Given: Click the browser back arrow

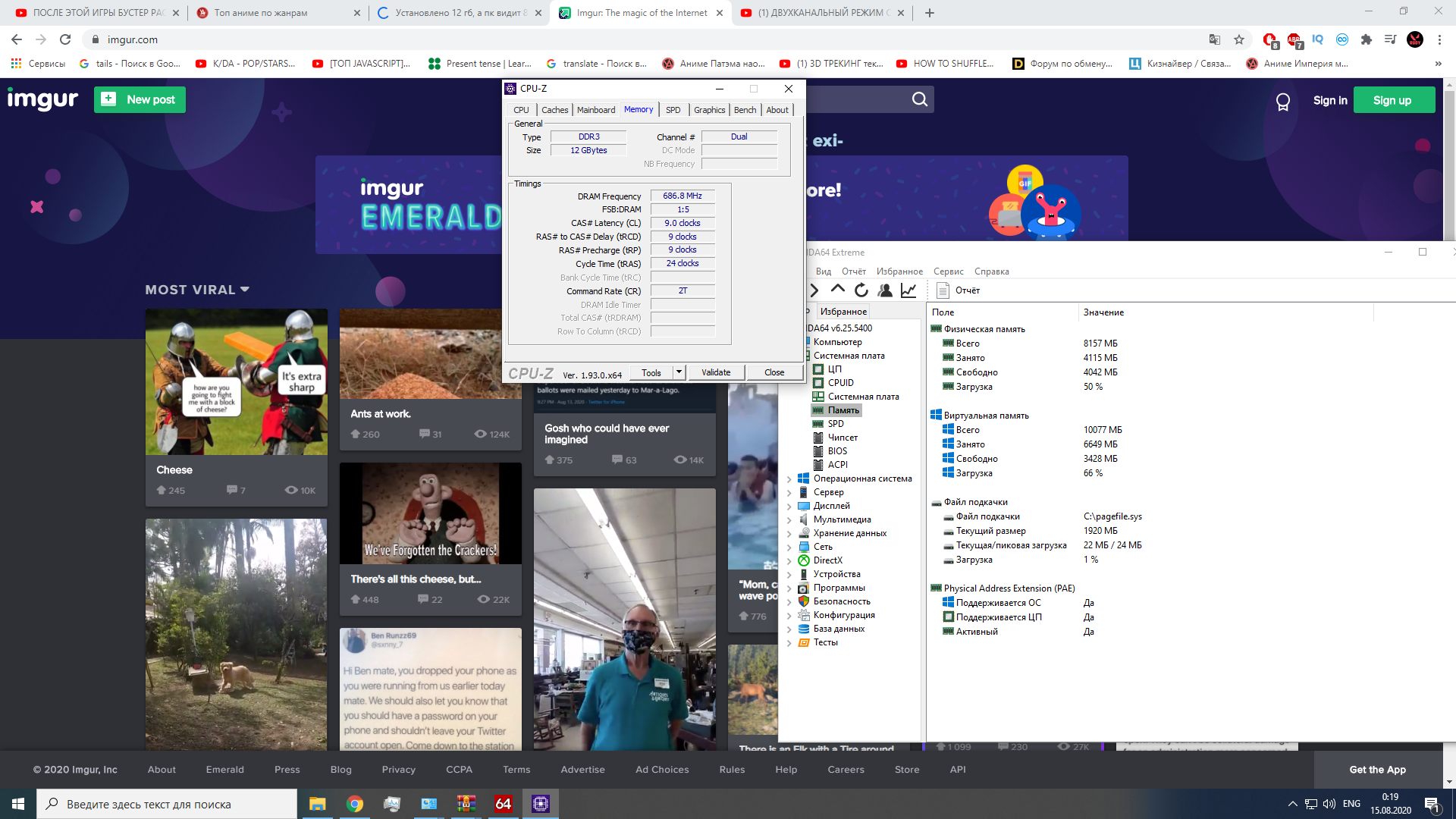Looking at the screenshot, I should pyautogui.click(x=17, y=39).
